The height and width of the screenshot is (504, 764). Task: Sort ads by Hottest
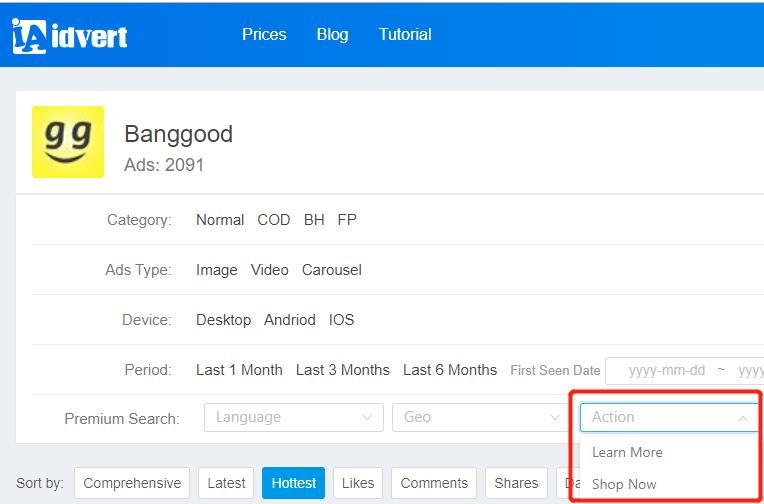pos(294,483)
